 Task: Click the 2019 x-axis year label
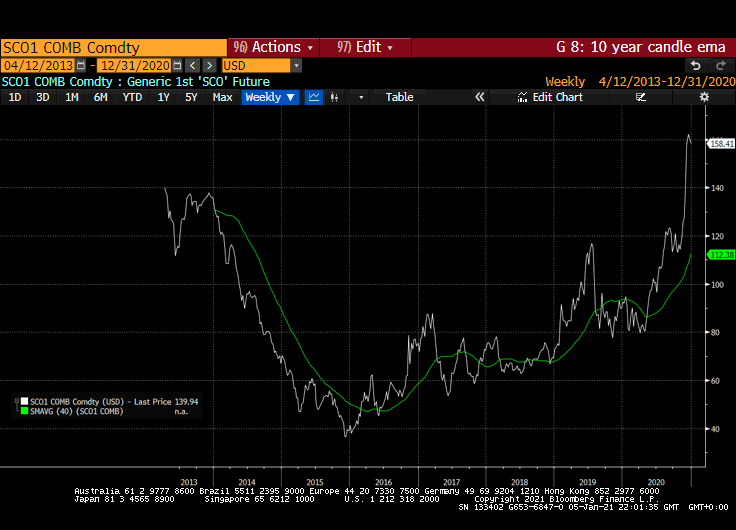pos(588,482)
